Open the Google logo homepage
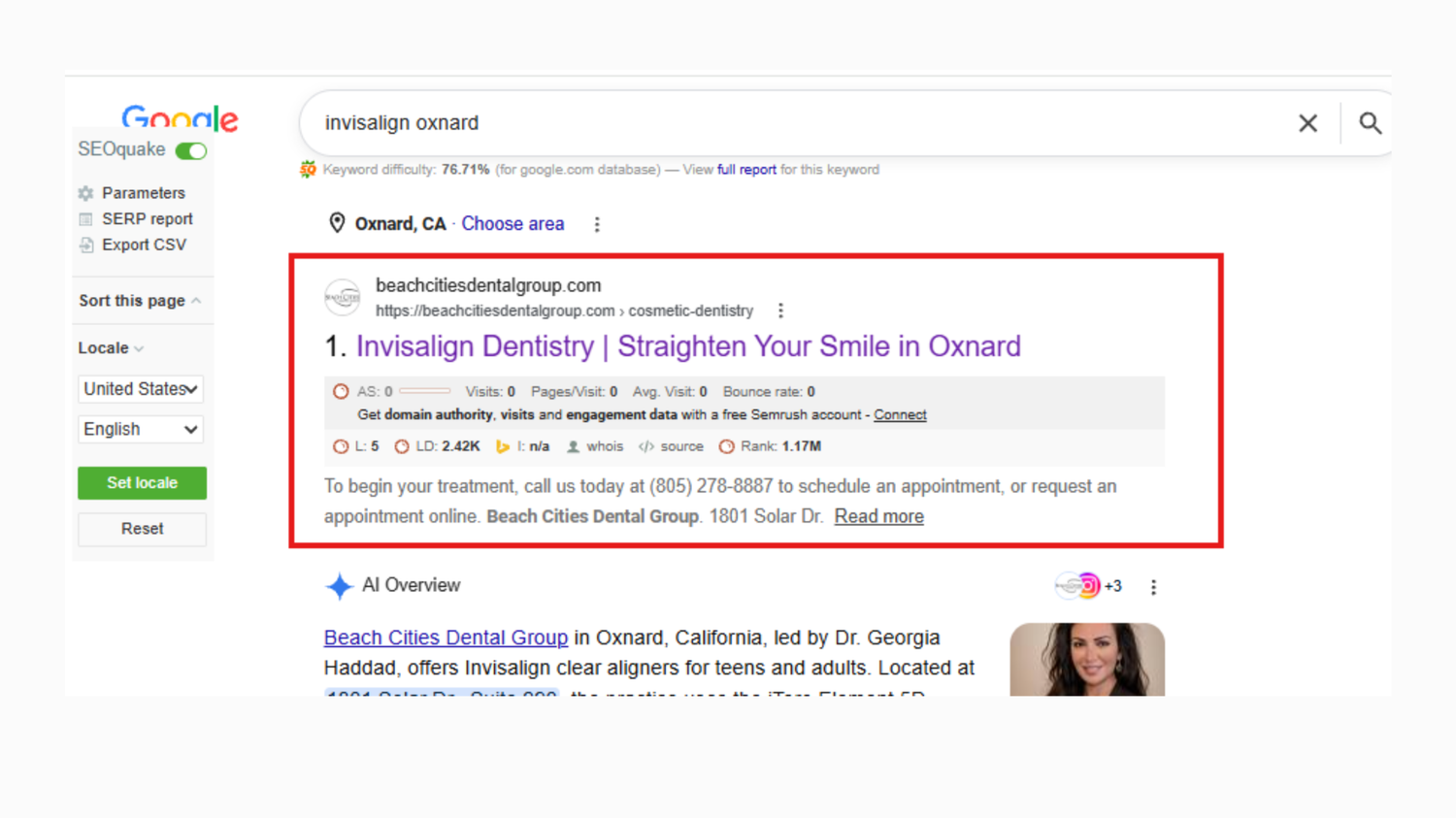 point(180,118)
